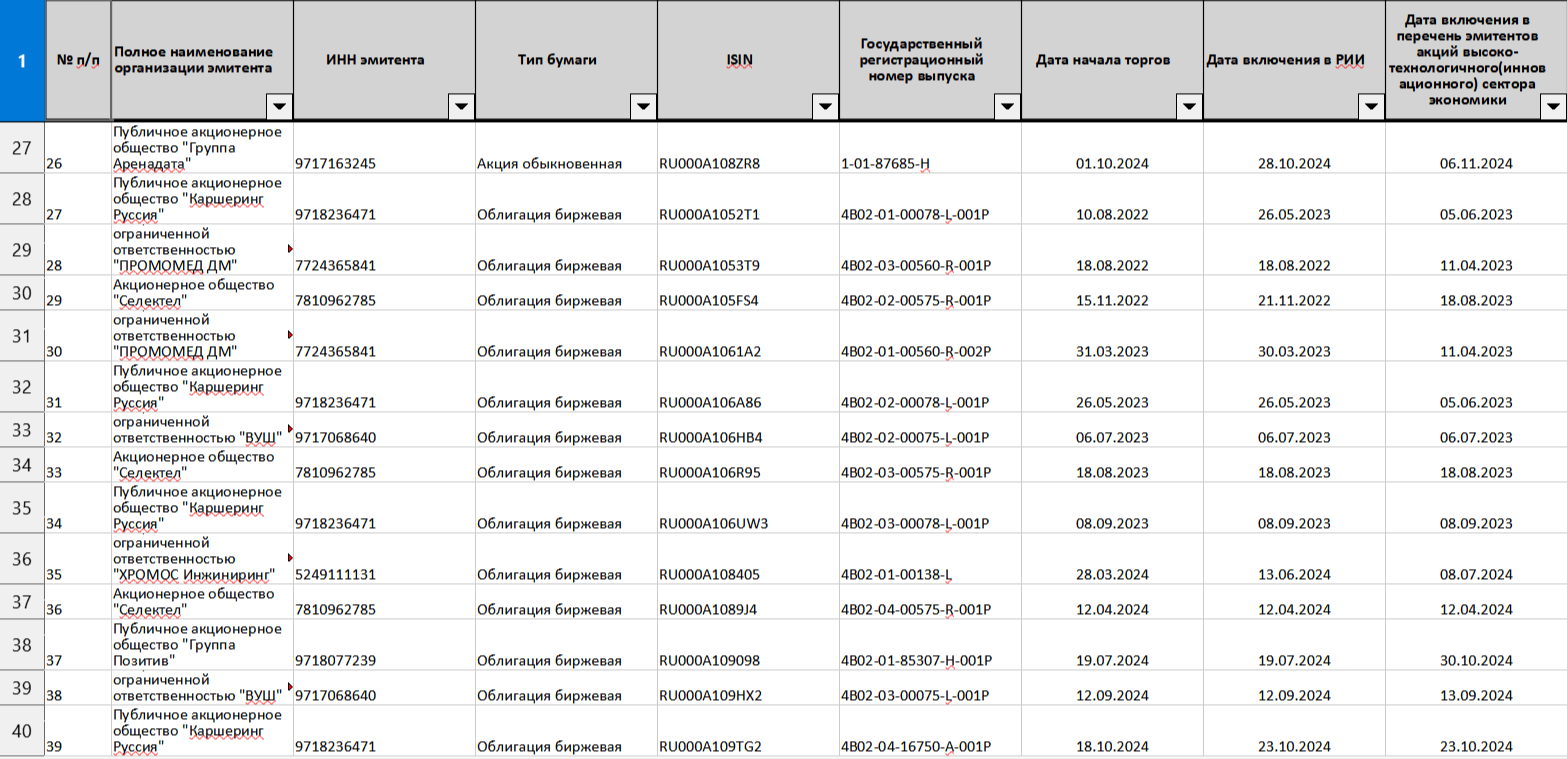Select cell RU000A1053T9
The width and height of the screenshot is (1567, 759).
[x=748, y=250]
